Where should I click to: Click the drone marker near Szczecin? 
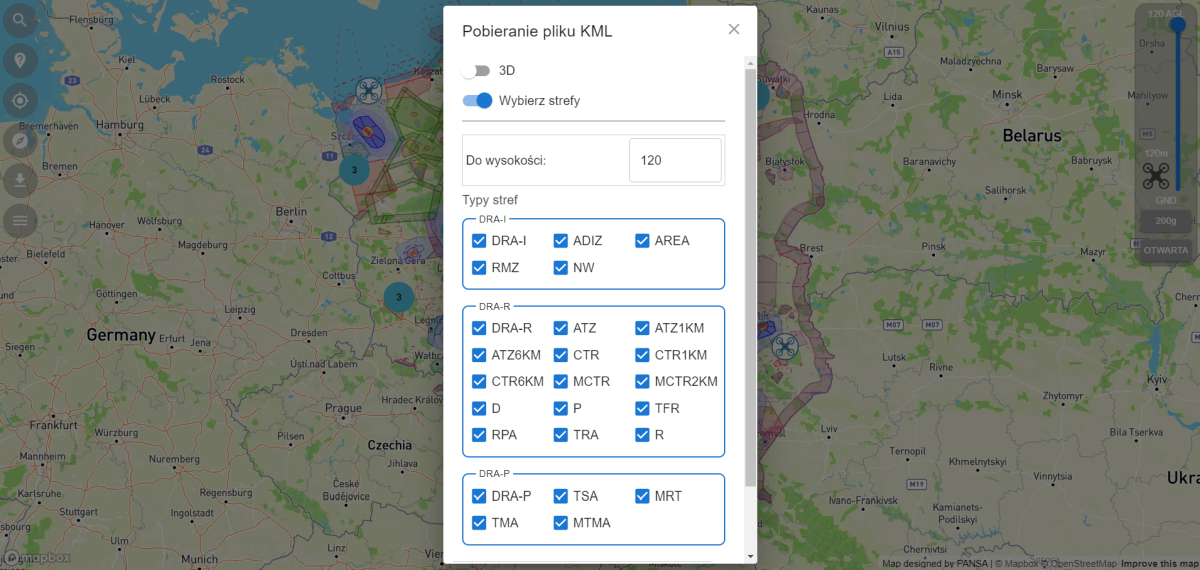coord(369,92)
